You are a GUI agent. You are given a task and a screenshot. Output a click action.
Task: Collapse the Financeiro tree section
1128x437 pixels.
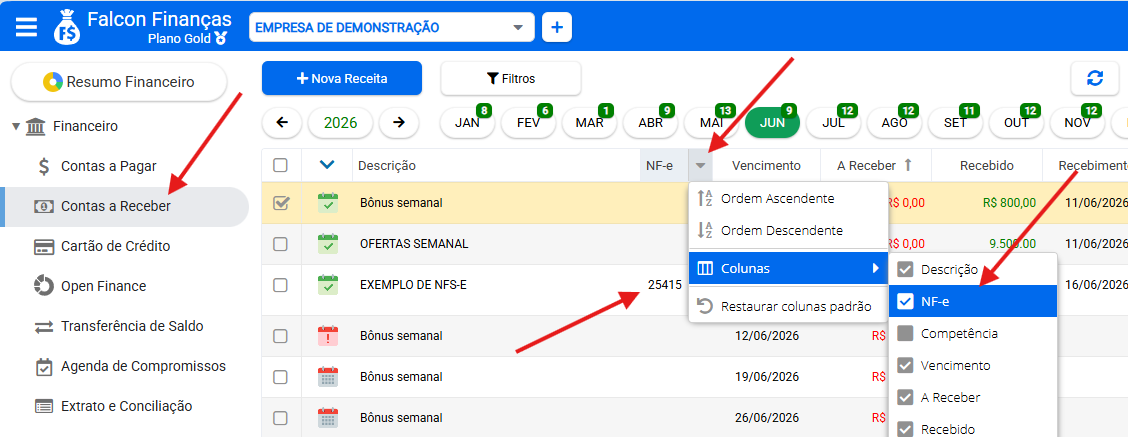[16, 127]
